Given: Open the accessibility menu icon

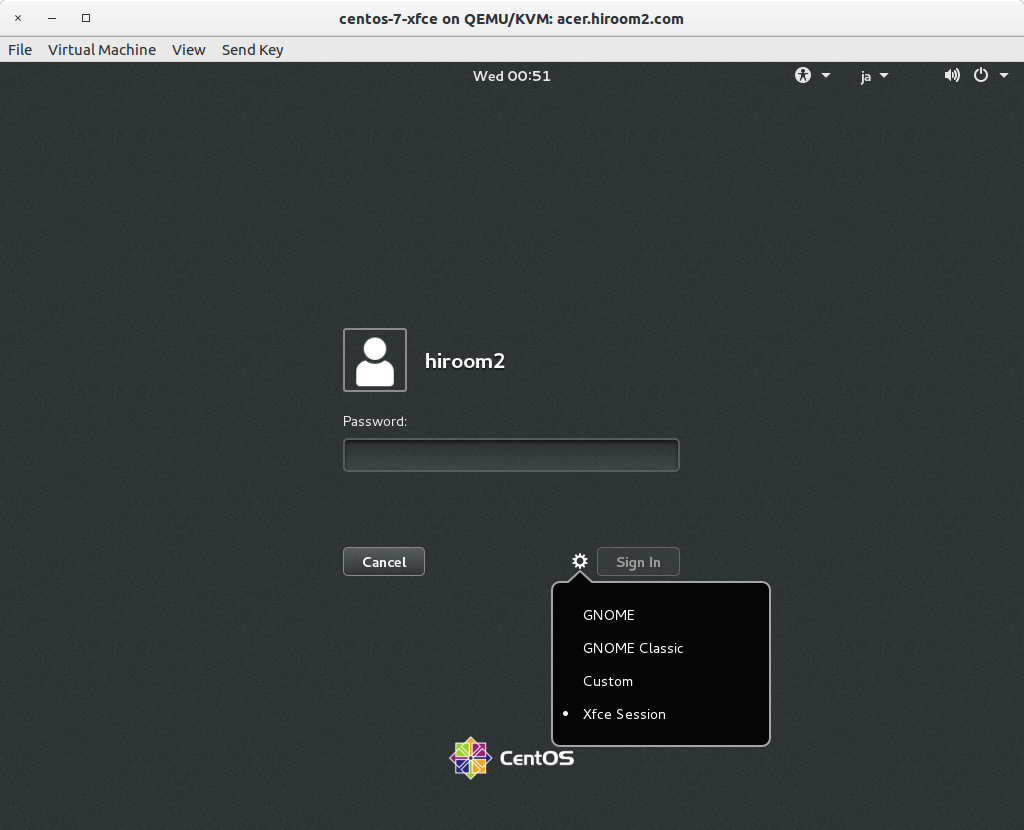Looking at the screenshot, I should (x=802, y=75).
